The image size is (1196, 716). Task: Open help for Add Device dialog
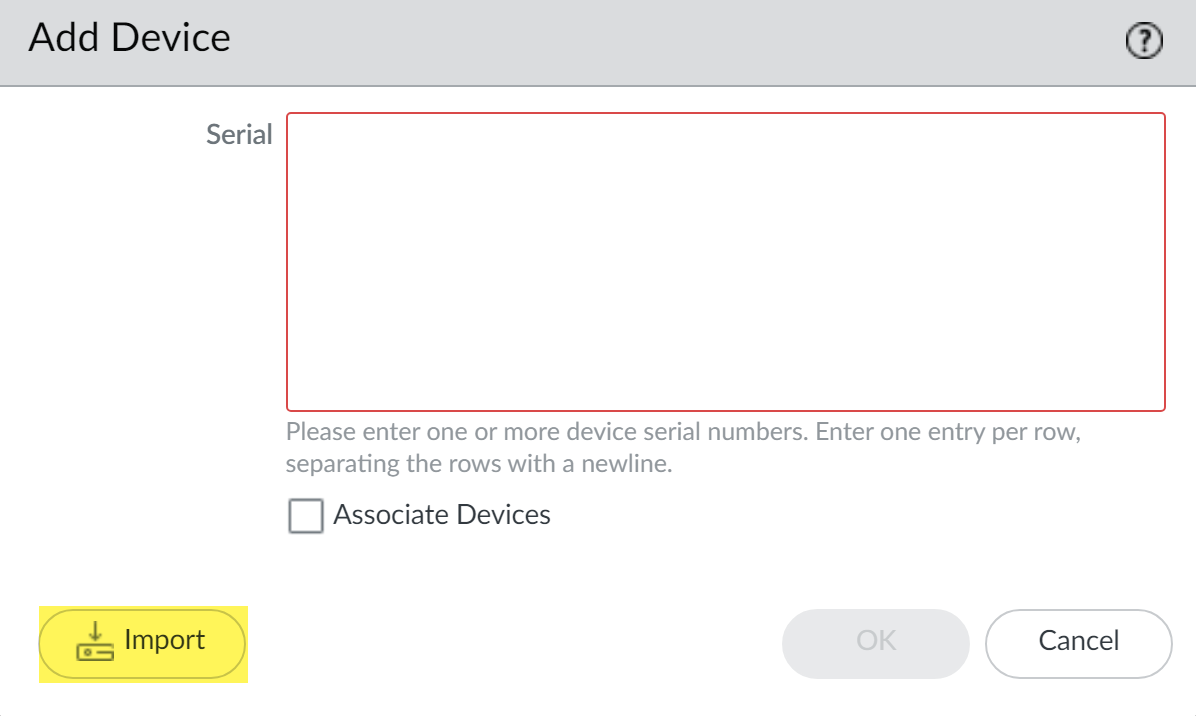[1144, 41]
